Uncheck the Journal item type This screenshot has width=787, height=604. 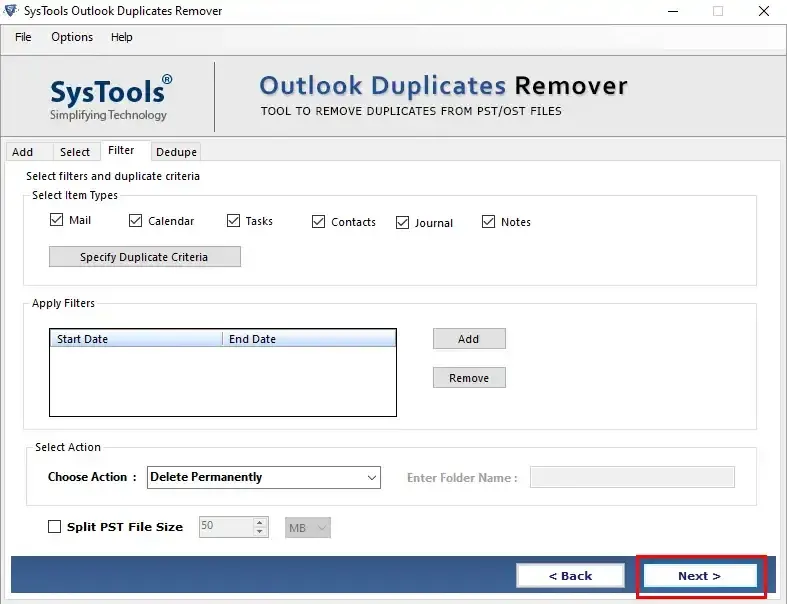click(403, 223)
